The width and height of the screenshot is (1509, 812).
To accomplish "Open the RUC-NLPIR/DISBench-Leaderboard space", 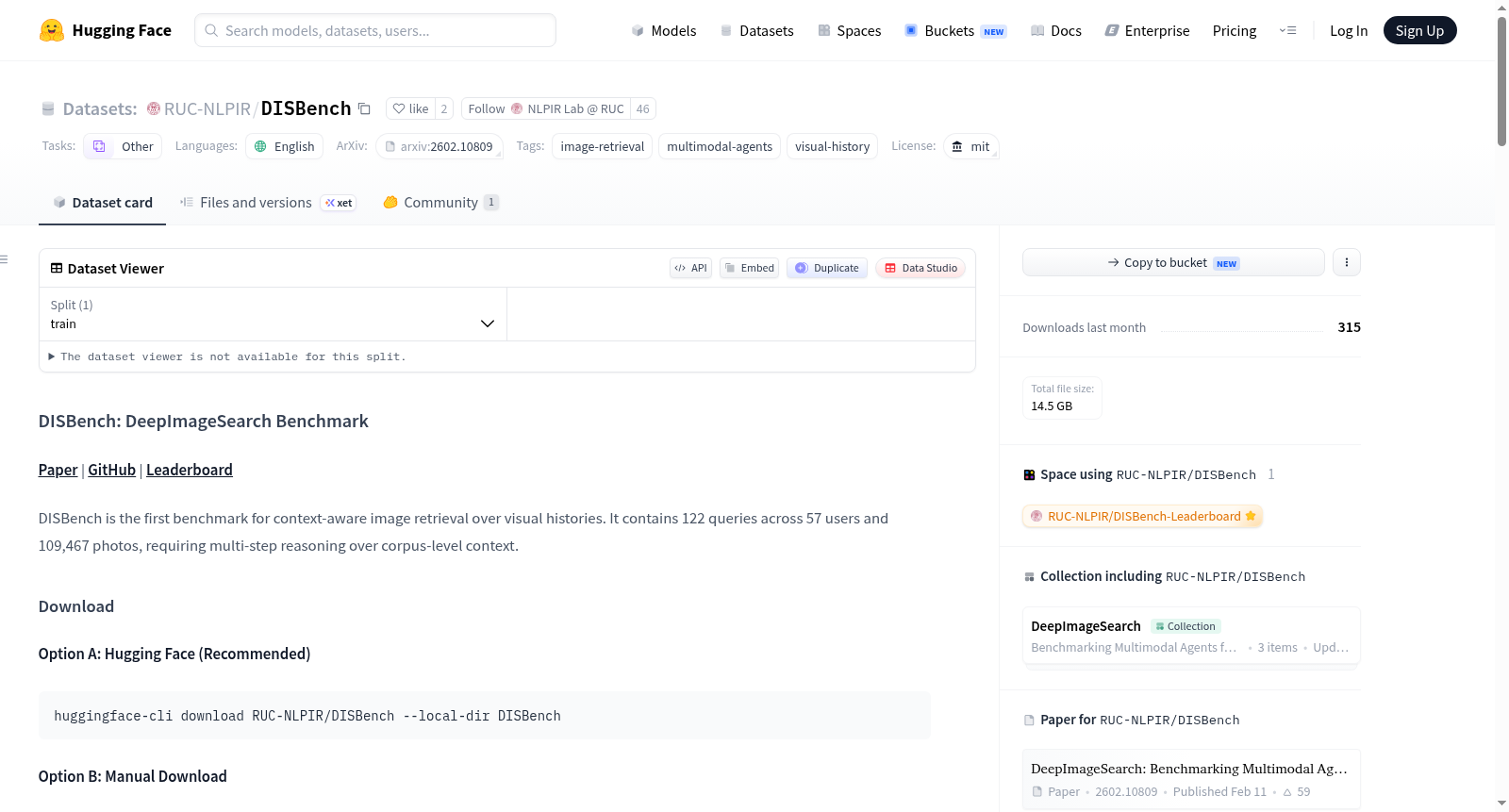I will coord(1143,516).
